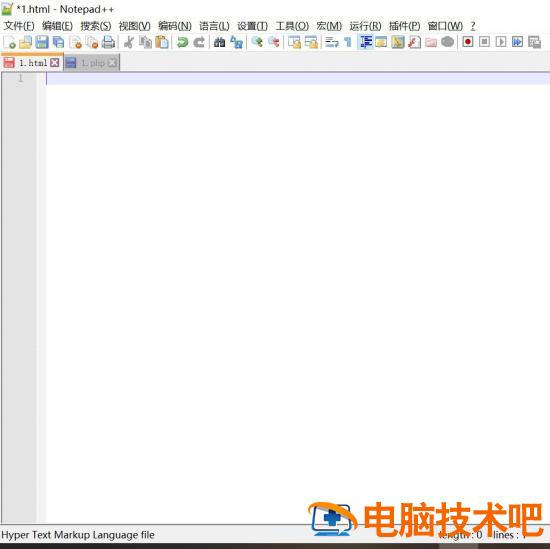Viewport: 550px width, 549px height.
Task: Close the 1.html tab with its X
Action: click(54, 63)
